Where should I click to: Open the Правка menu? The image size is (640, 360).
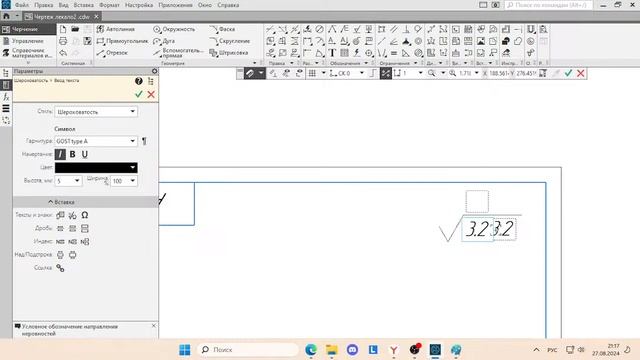pos(43,5)
